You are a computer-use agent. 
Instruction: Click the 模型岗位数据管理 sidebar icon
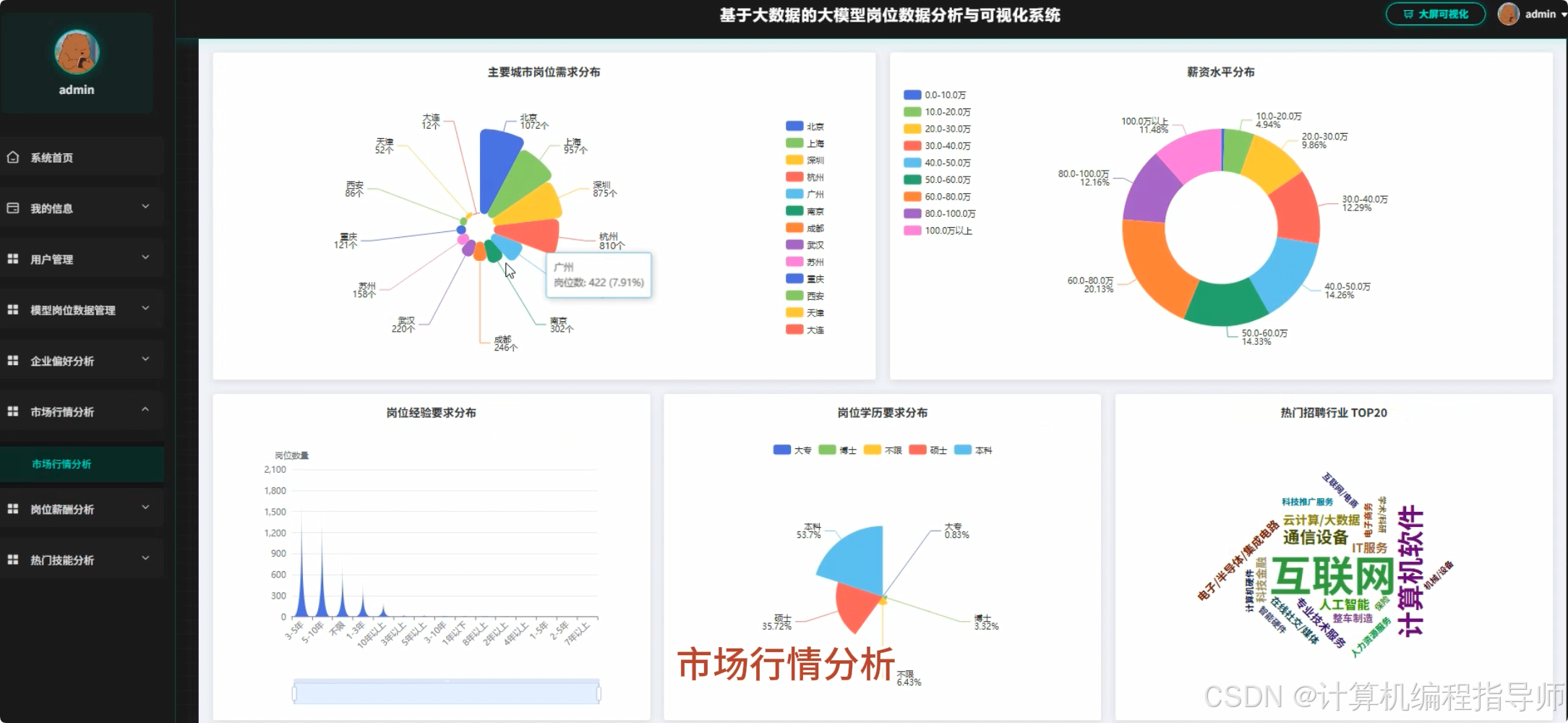click(12, 309)
